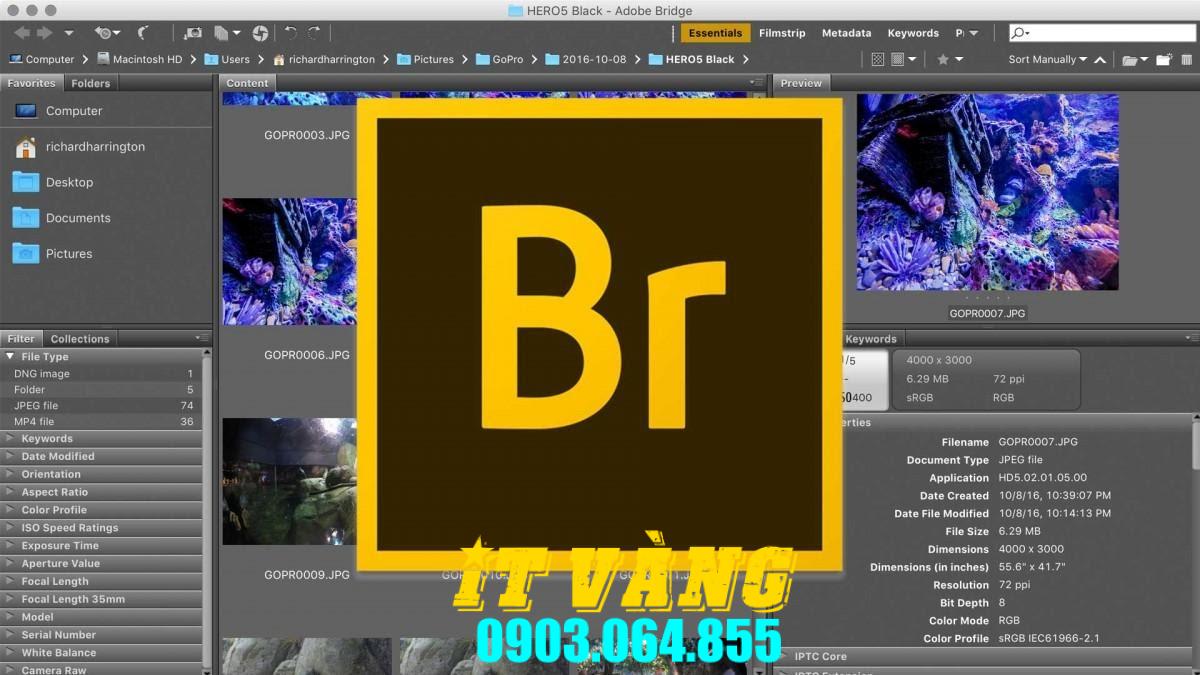Screen dimensions: 1200x675
Task: Click the Get Photos from Camera icon
Action: 192,32
